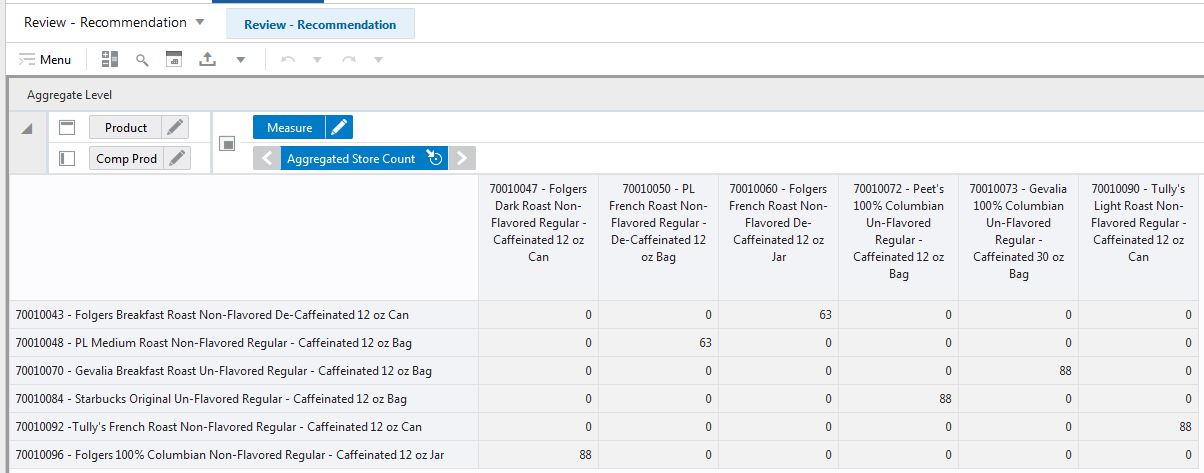Click the undo arrow icon

[x=288, y=60]
